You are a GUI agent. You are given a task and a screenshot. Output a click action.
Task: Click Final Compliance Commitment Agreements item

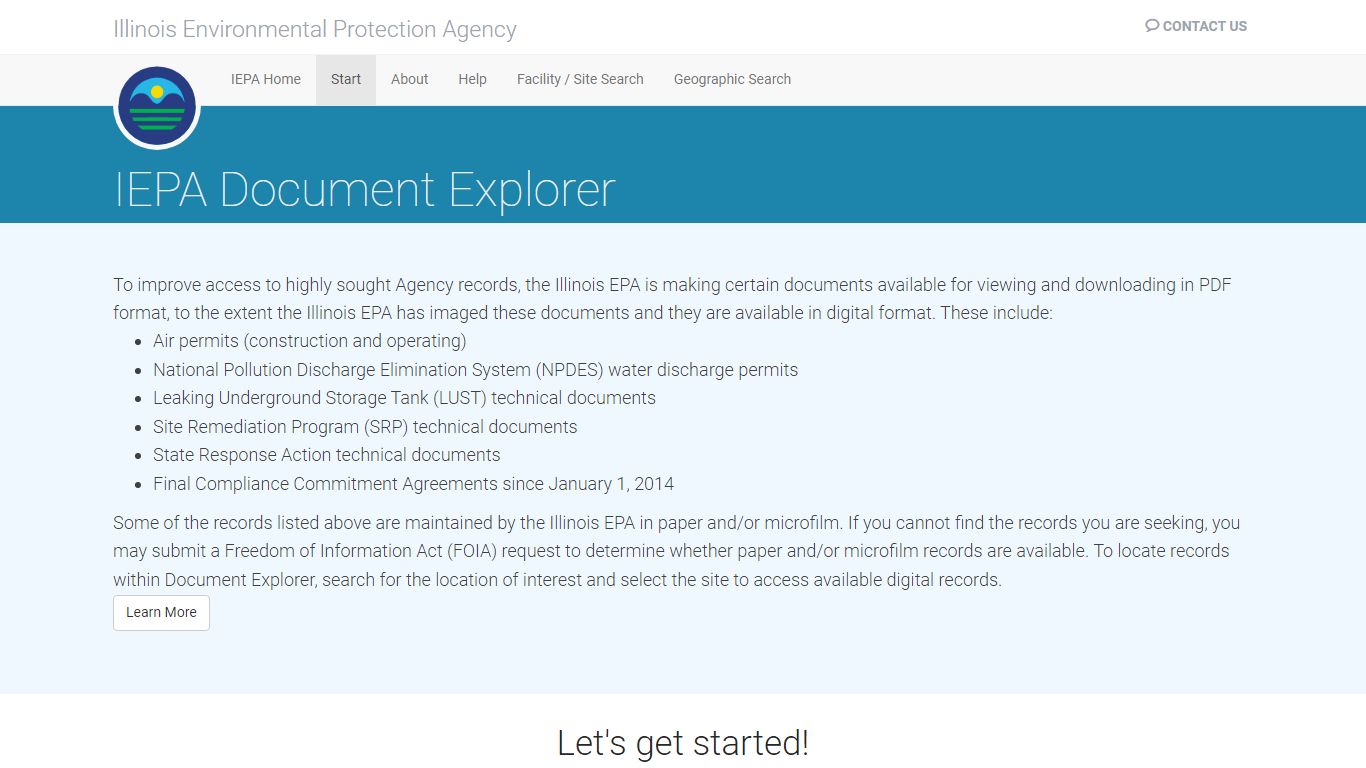click(x=413, y=484)
